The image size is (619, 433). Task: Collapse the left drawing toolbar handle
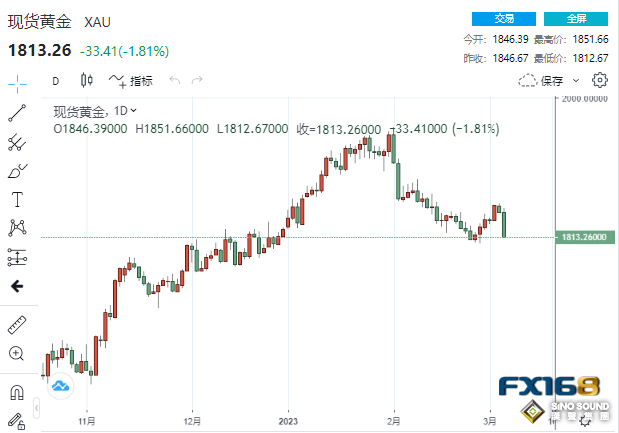[36, 408]
